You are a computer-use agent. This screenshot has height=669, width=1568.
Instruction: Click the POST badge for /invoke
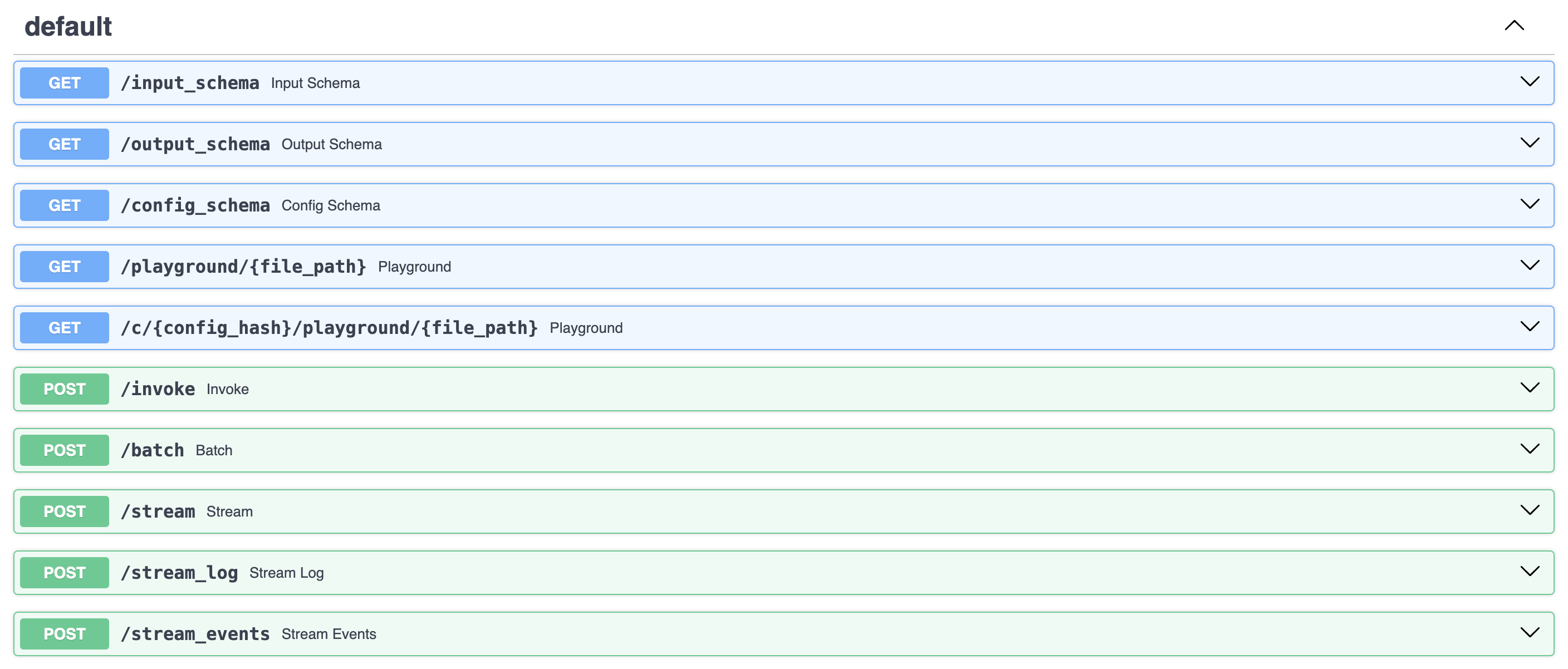coord(65,389)
